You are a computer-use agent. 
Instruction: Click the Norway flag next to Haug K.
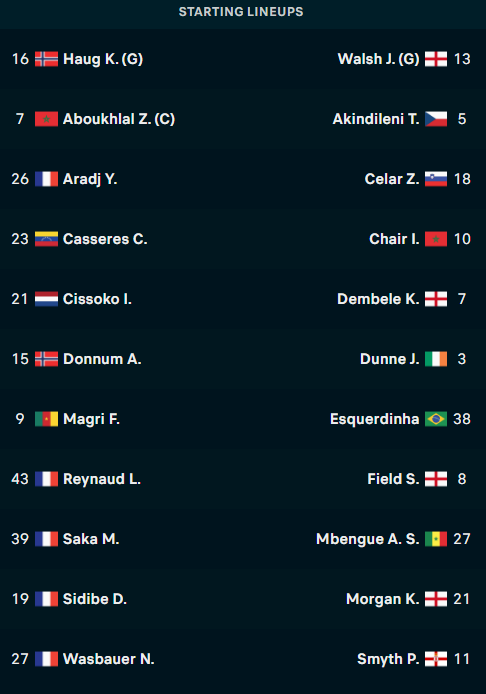[x=46, y=59]
